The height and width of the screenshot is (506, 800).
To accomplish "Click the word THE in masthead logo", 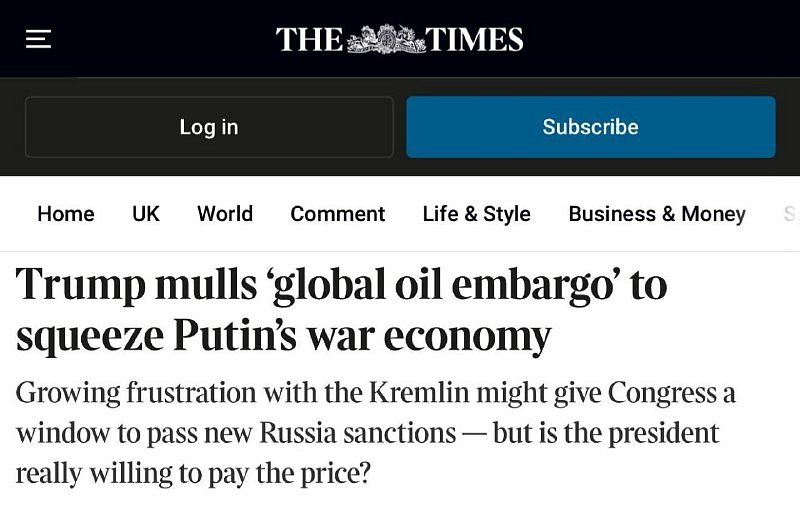I will point(310,40).
